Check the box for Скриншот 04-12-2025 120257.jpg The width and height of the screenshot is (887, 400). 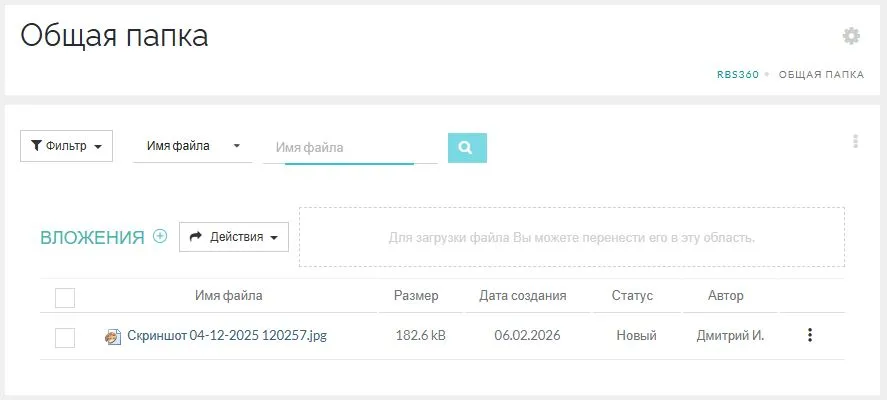tap(65, 337)
